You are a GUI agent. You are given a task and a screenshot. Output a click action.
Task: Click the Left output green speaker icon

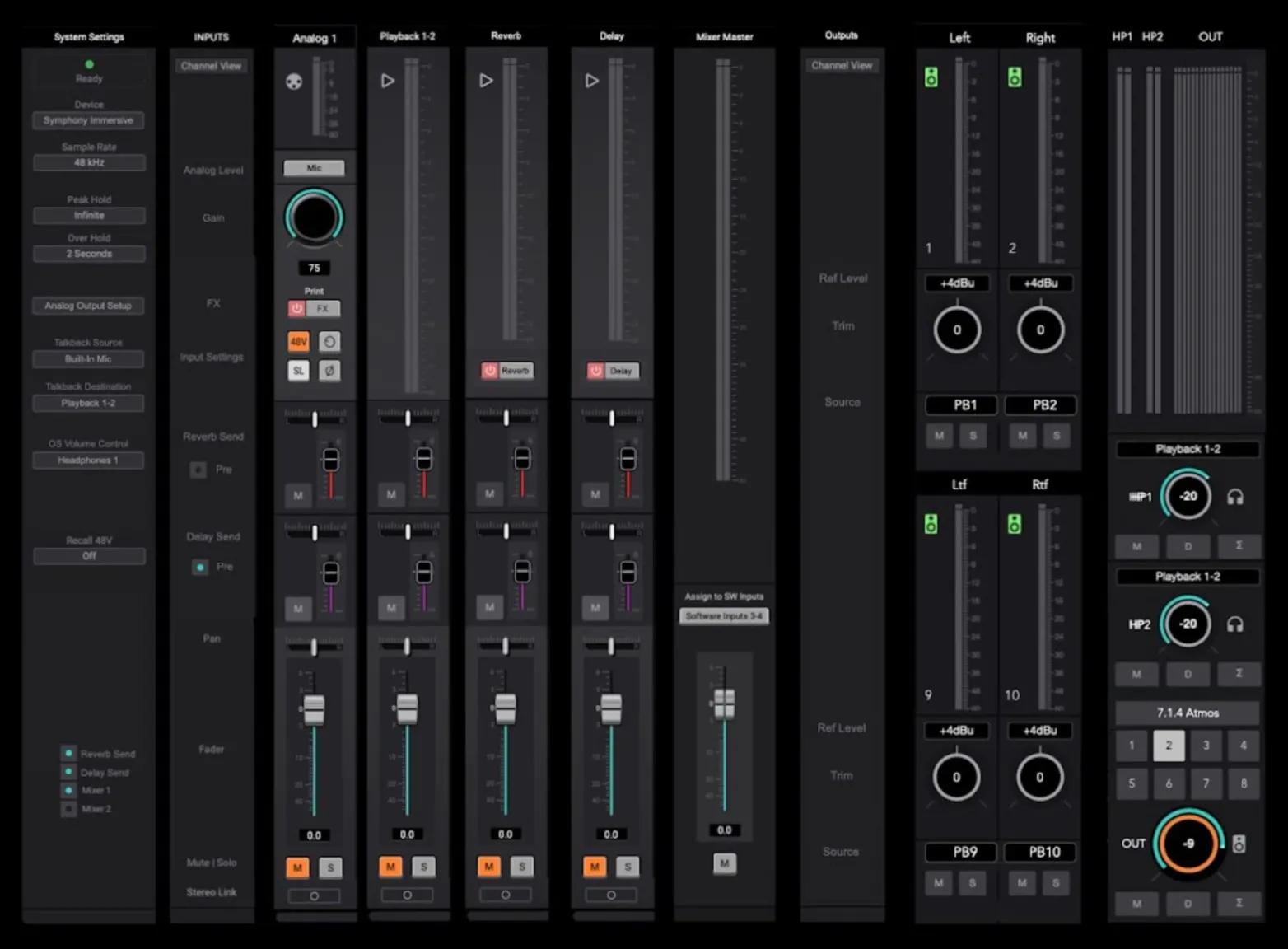931,77
